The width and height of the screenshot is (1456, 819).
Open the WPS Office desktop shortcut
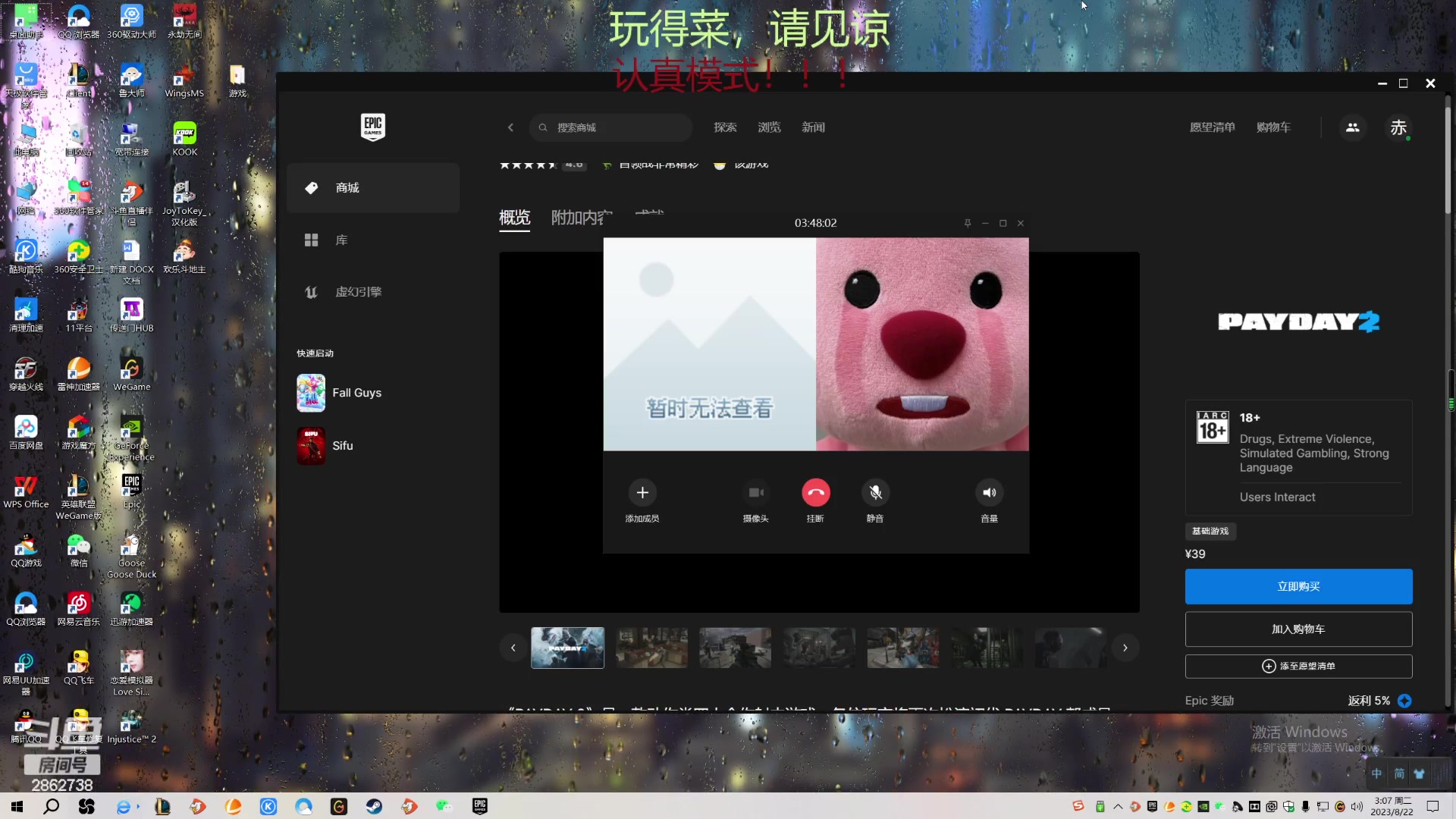(26, 491)
